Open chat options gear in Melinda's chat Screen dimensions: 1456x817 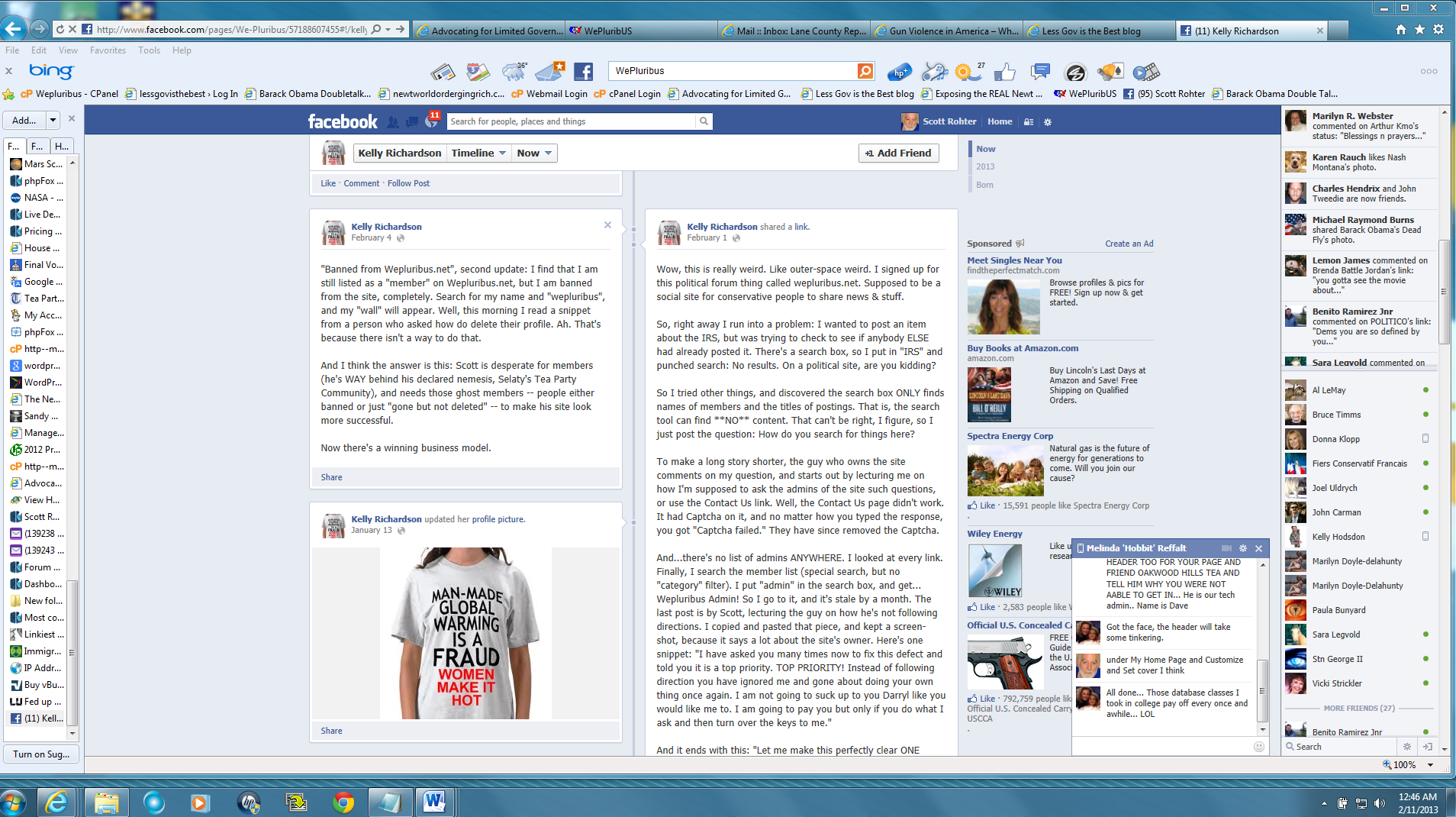(x=1242, y=548)
